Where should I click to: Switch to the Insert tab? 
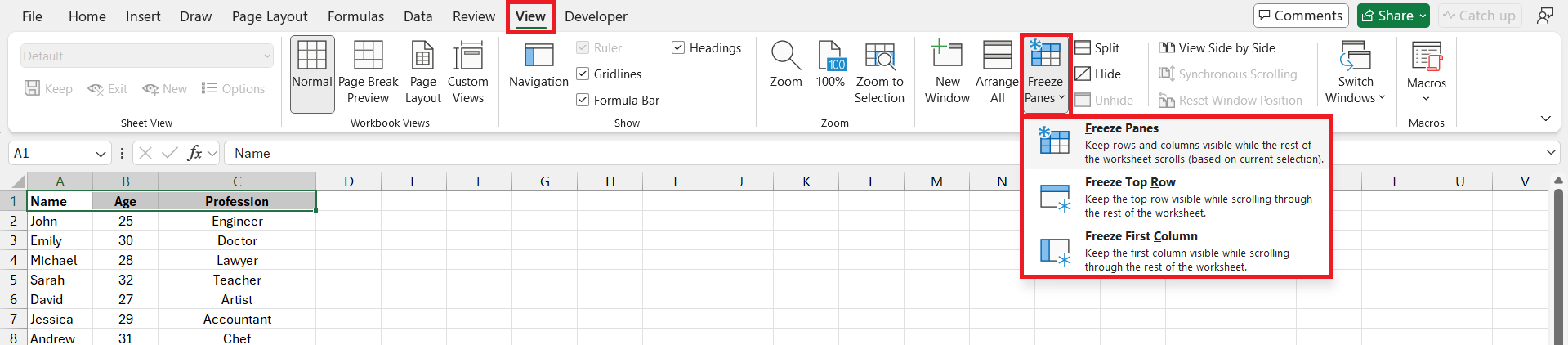(x=143, y=16)
